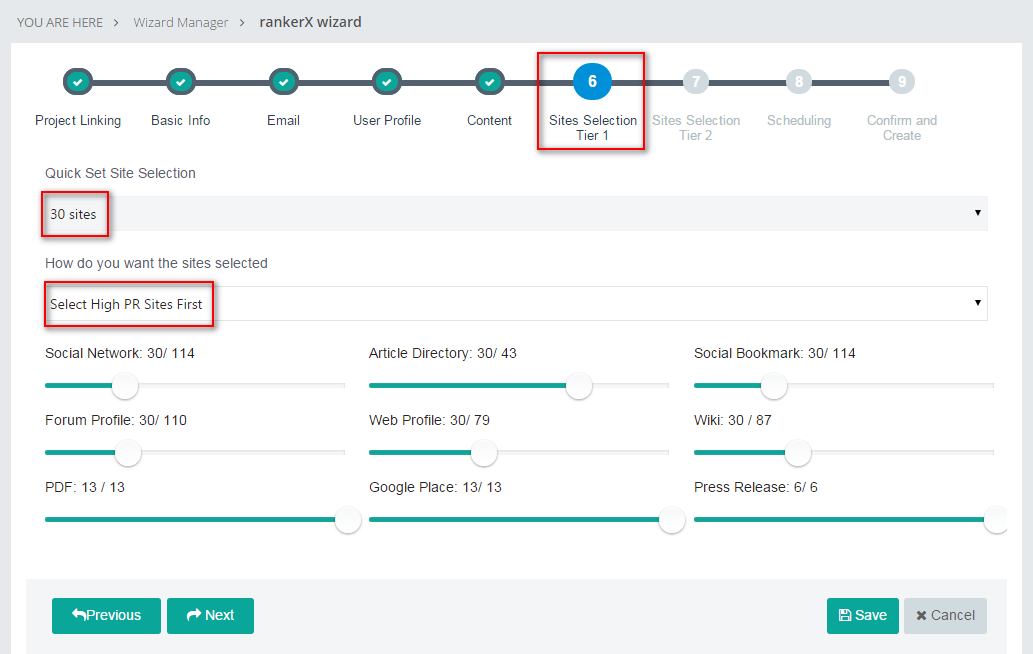
Task: Adjust the Social Network slider handle
Action: pos(125,386)
